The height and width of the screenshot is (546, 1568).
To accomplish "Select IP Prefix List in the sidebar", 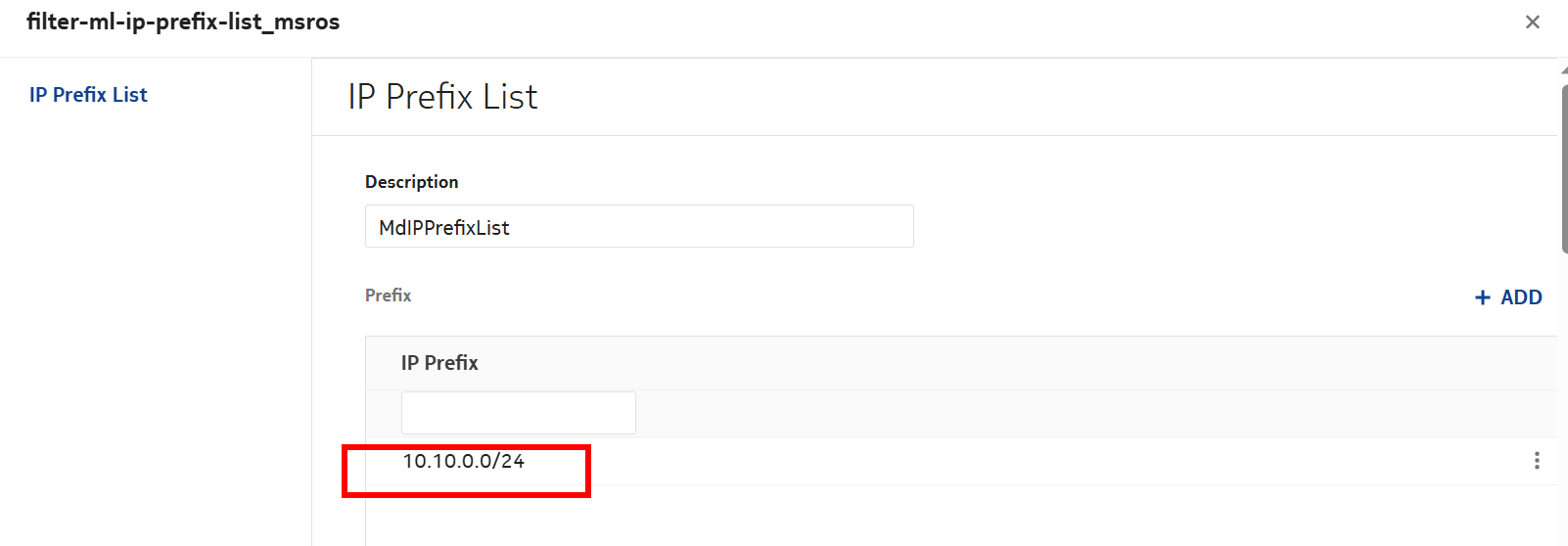I will point(88,95).
